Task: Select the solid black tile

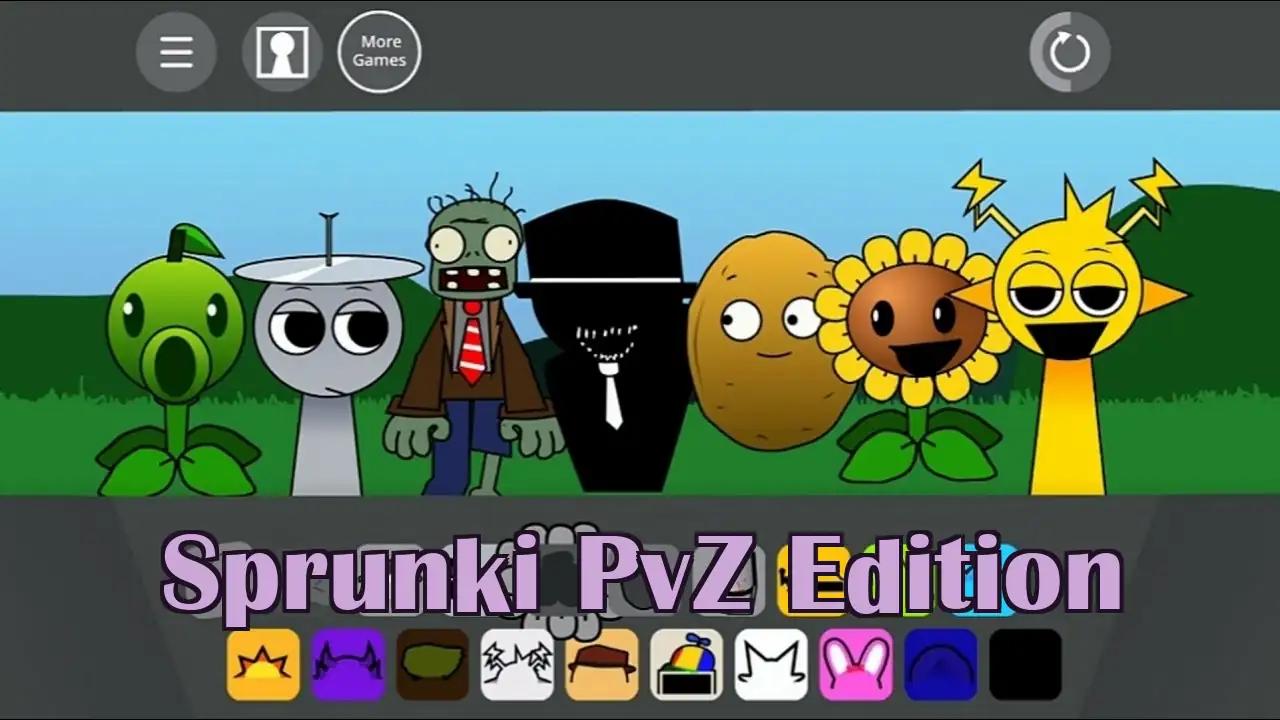Action: point(1026,664)
